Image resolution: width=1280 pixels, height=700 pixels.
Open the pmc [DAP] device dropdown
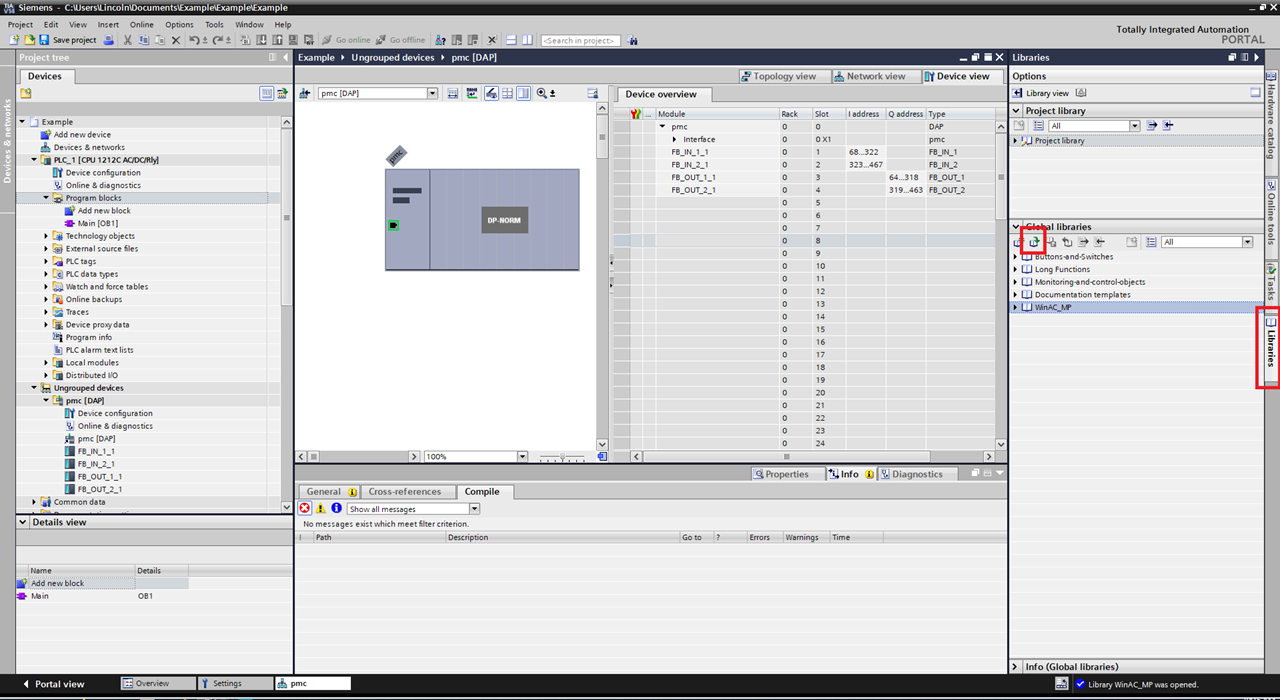pos(431,93)
